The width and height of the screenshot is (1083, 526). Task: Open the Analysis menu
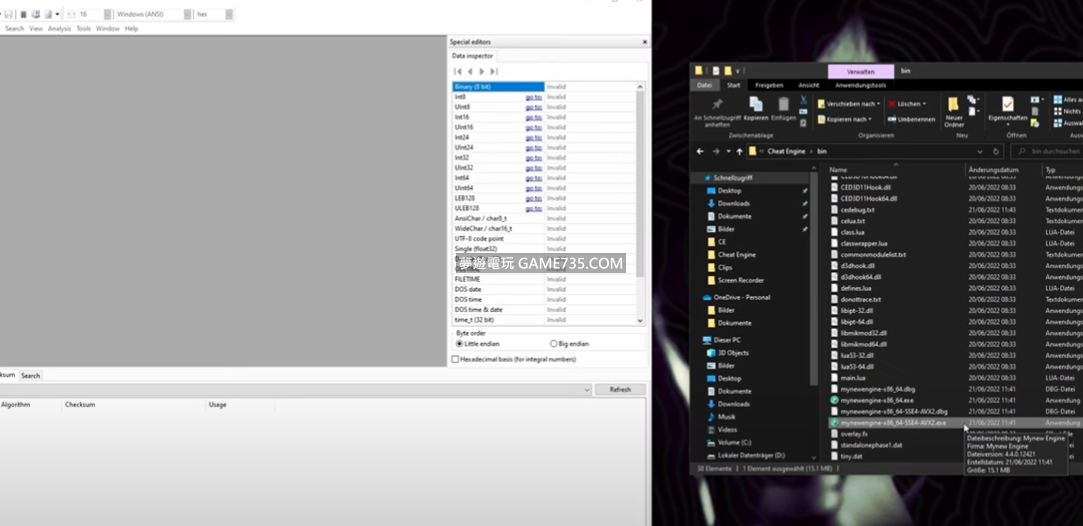[x=59, y=29]
